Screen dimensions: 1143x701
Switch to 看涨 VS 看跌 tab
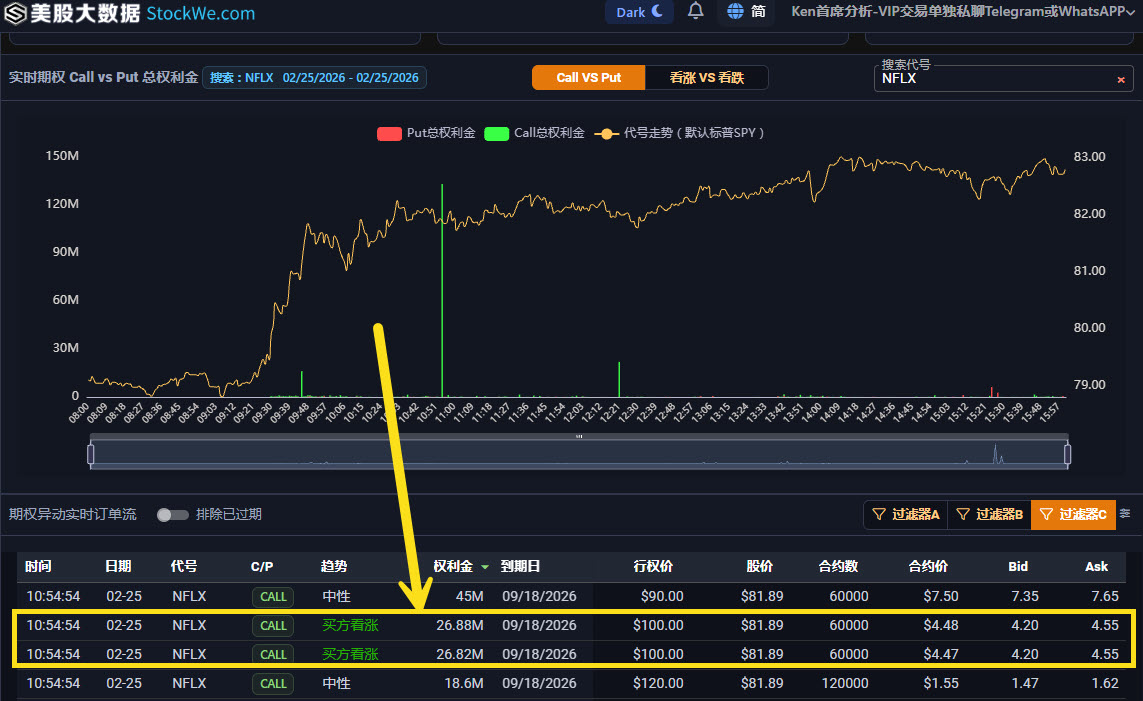click(706, 78)
